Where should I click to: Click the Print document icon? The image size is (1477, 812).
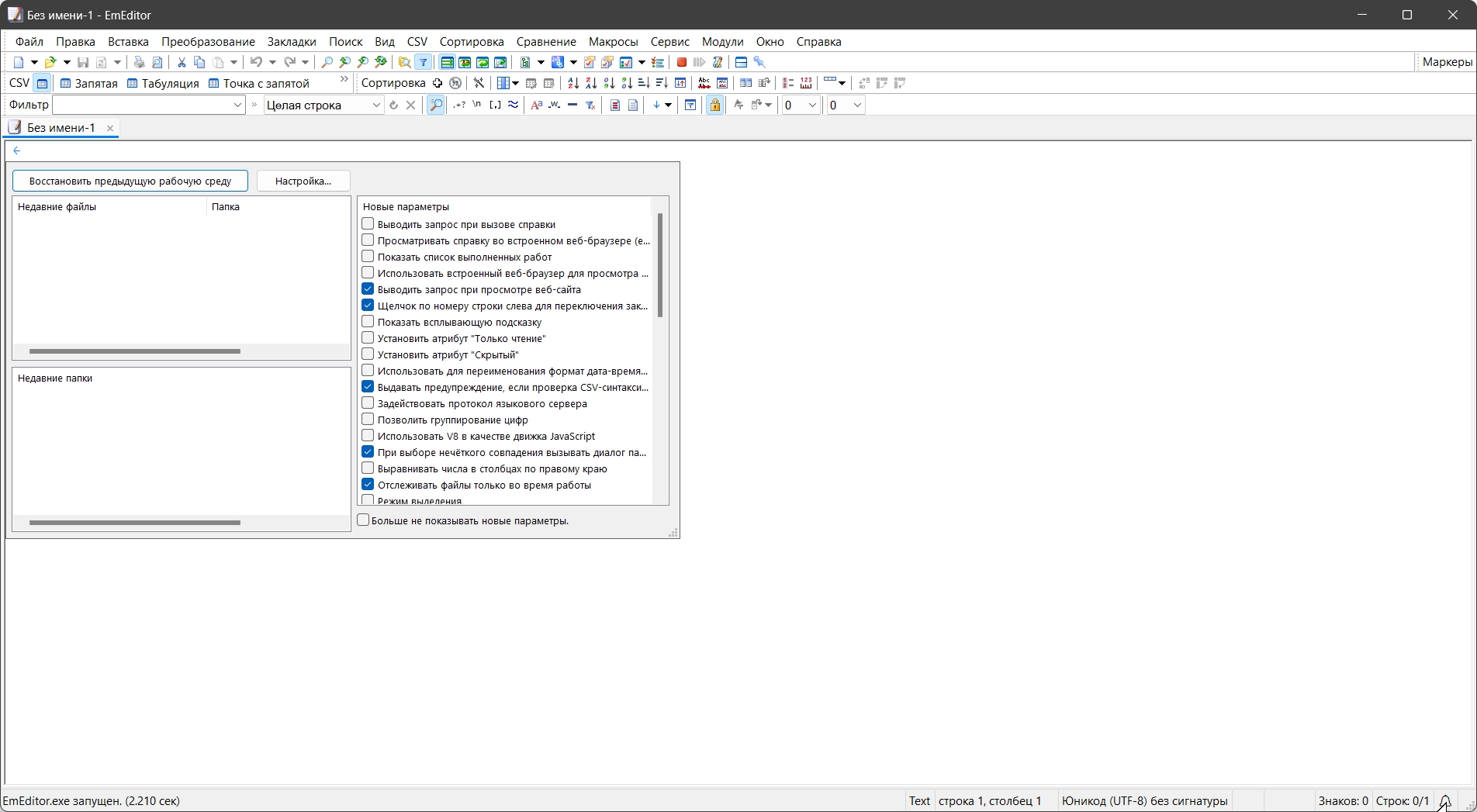click(140, 62)
